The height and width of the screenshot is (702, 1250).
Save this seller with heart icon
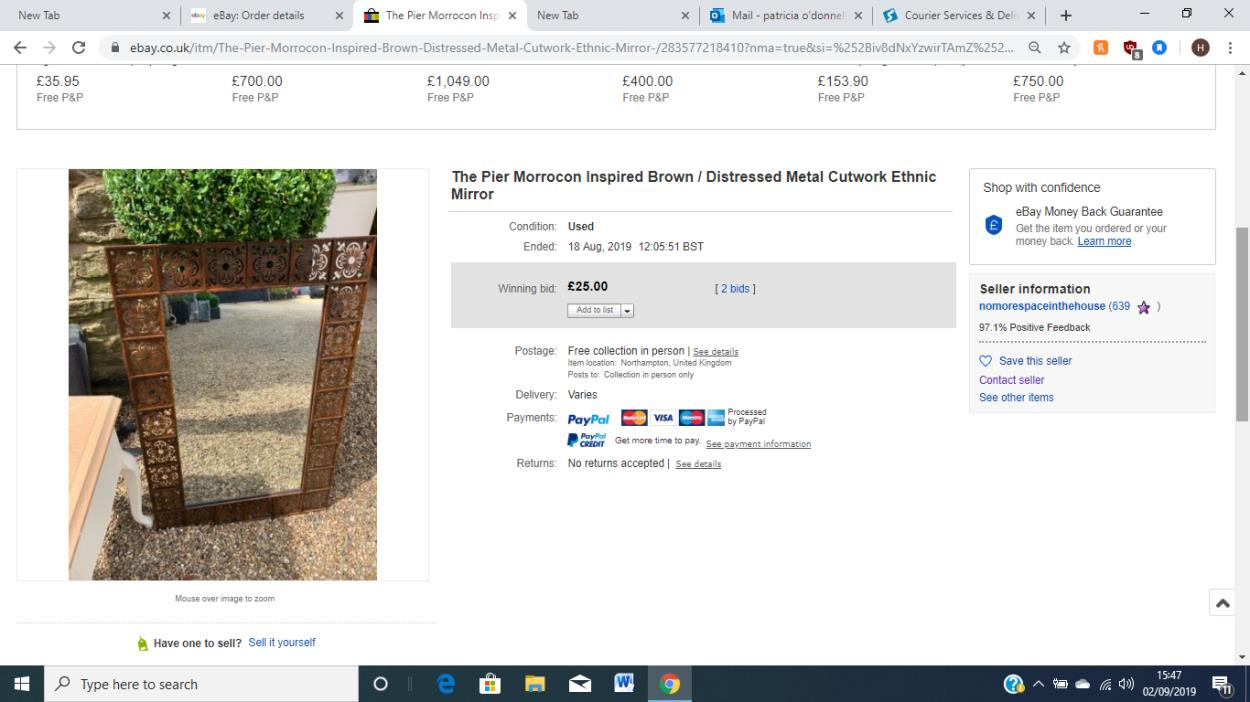click(986, 361)
